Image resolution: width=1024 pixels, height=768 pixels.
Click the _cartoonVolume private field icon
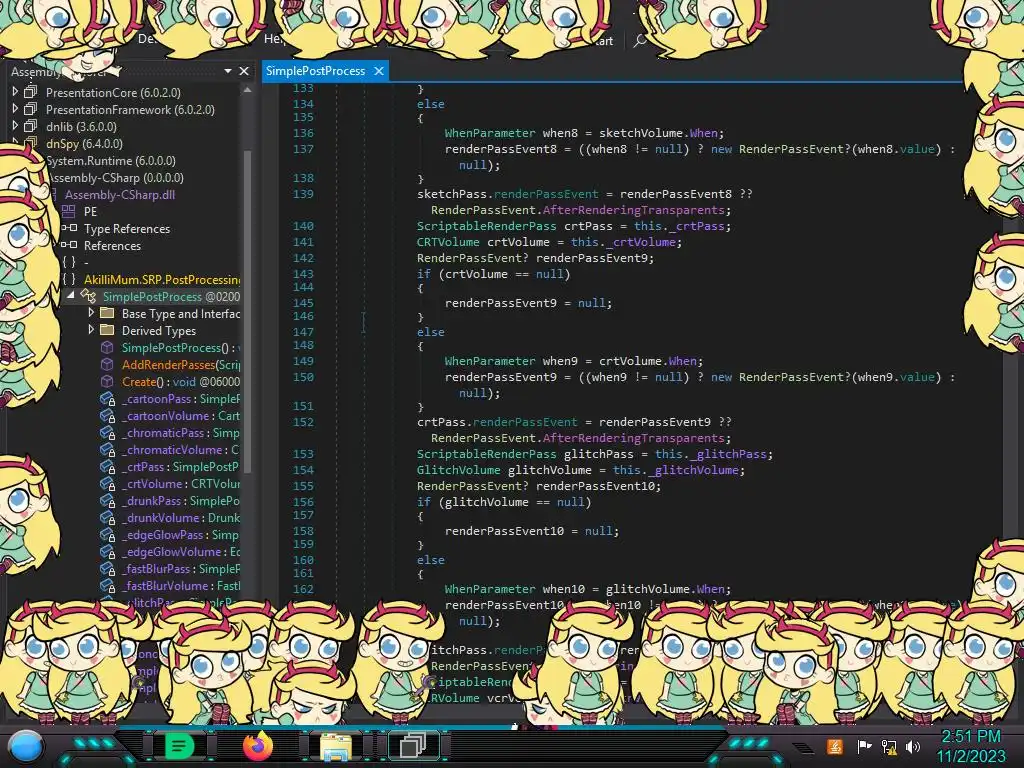coord(108,415)
